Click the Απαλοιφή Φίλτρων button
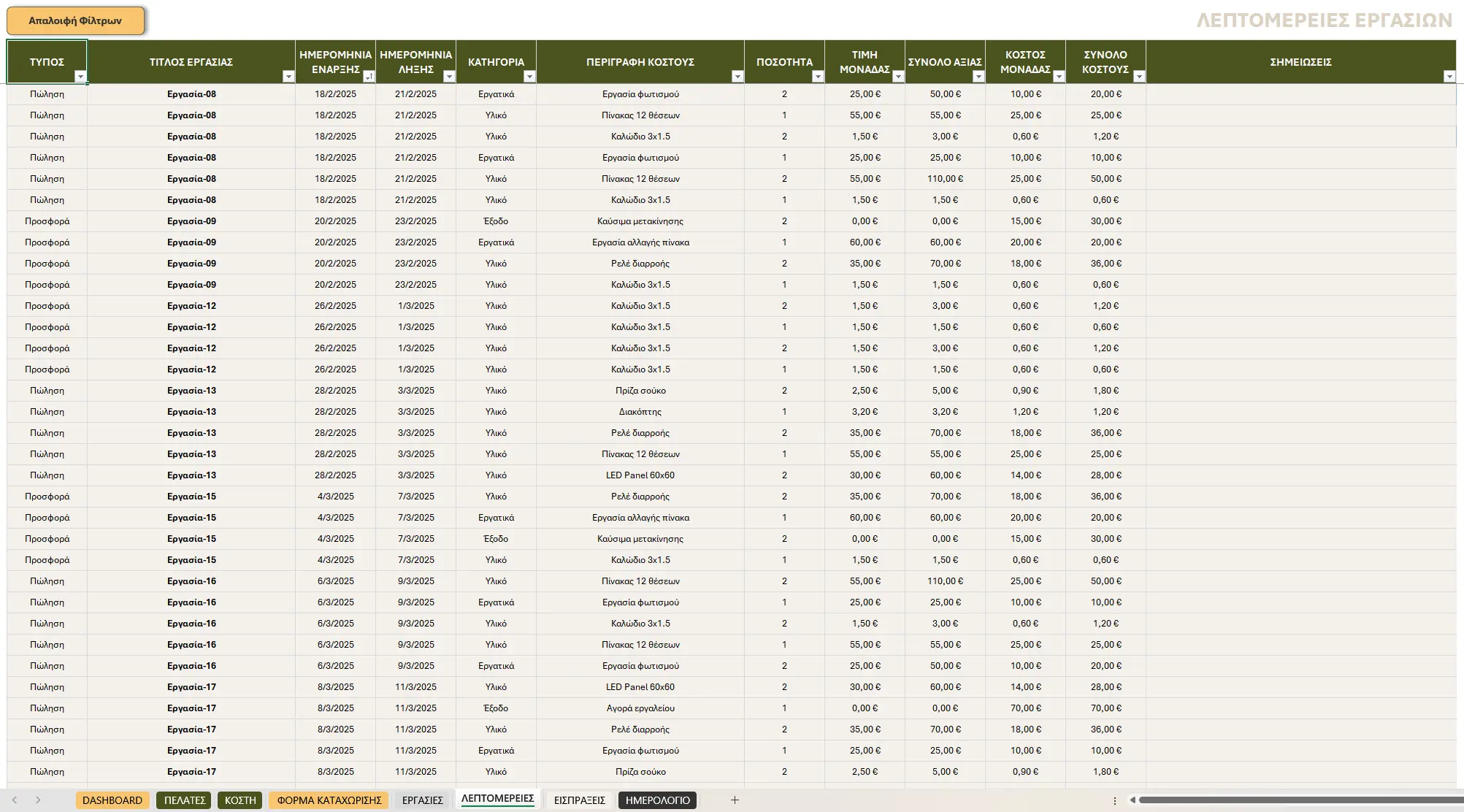 tap(75, 20)
